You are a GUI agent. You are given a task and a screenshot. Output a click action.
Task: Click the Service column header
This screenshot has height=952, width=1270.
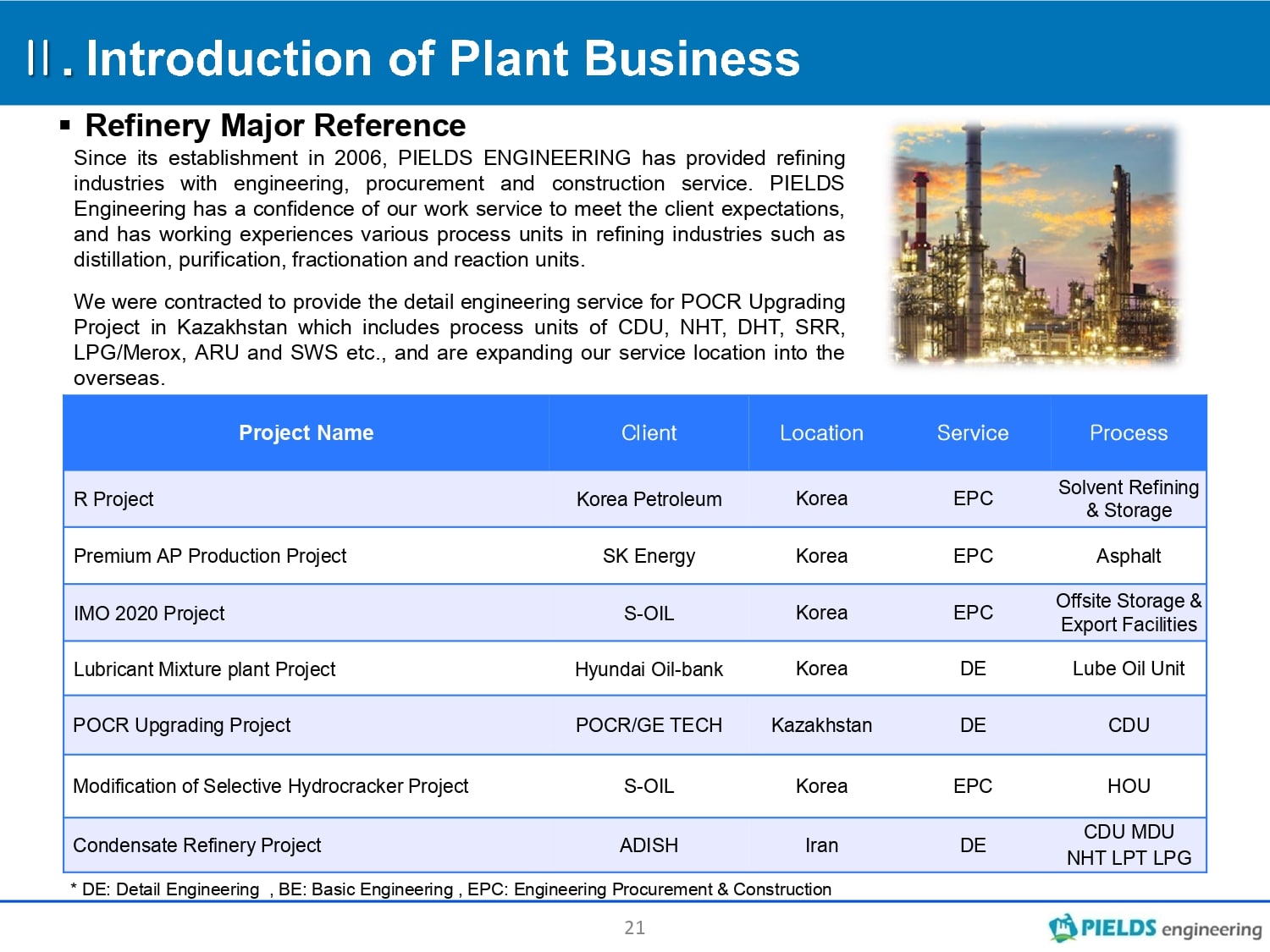(x=973, y=432)
